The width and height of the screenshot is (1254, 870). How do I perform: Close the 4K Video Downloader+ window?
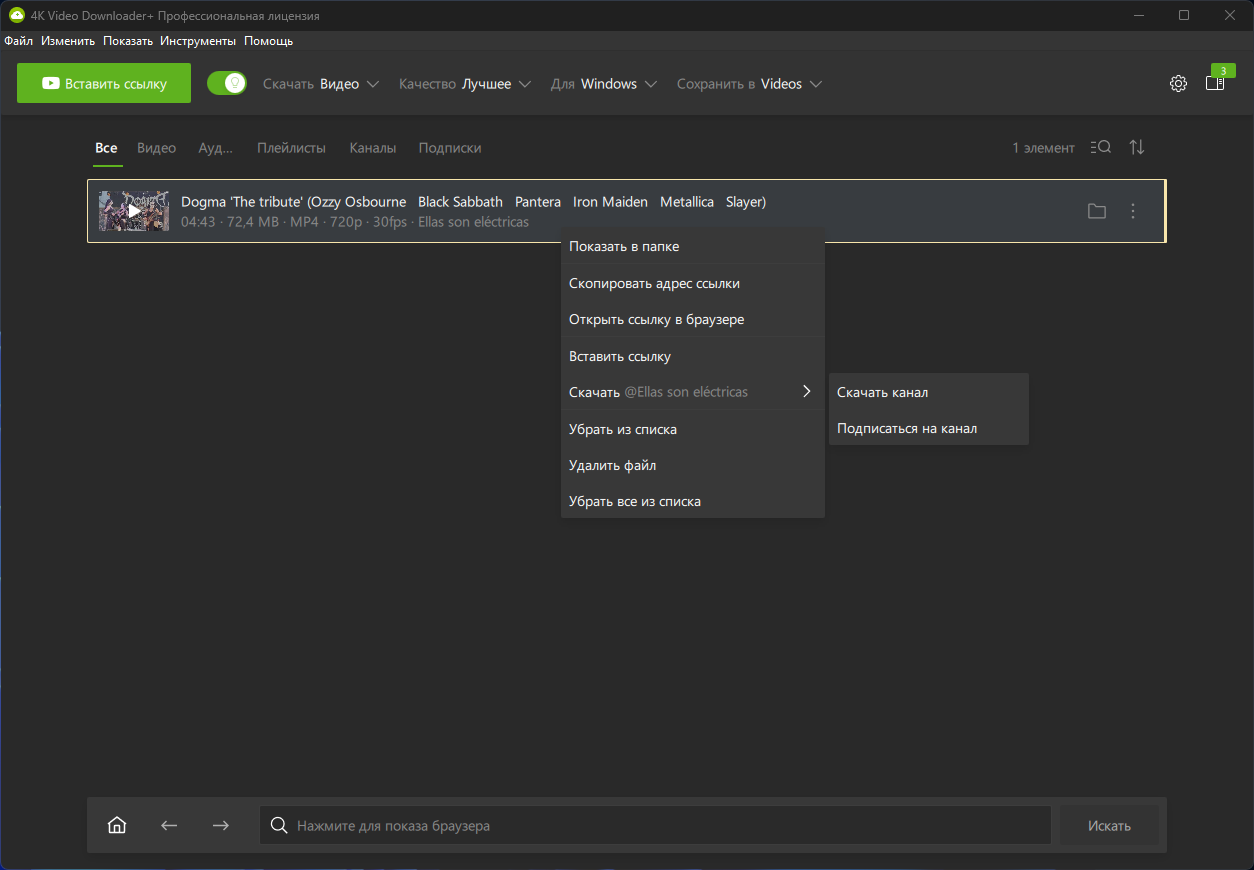[1230, 15]
